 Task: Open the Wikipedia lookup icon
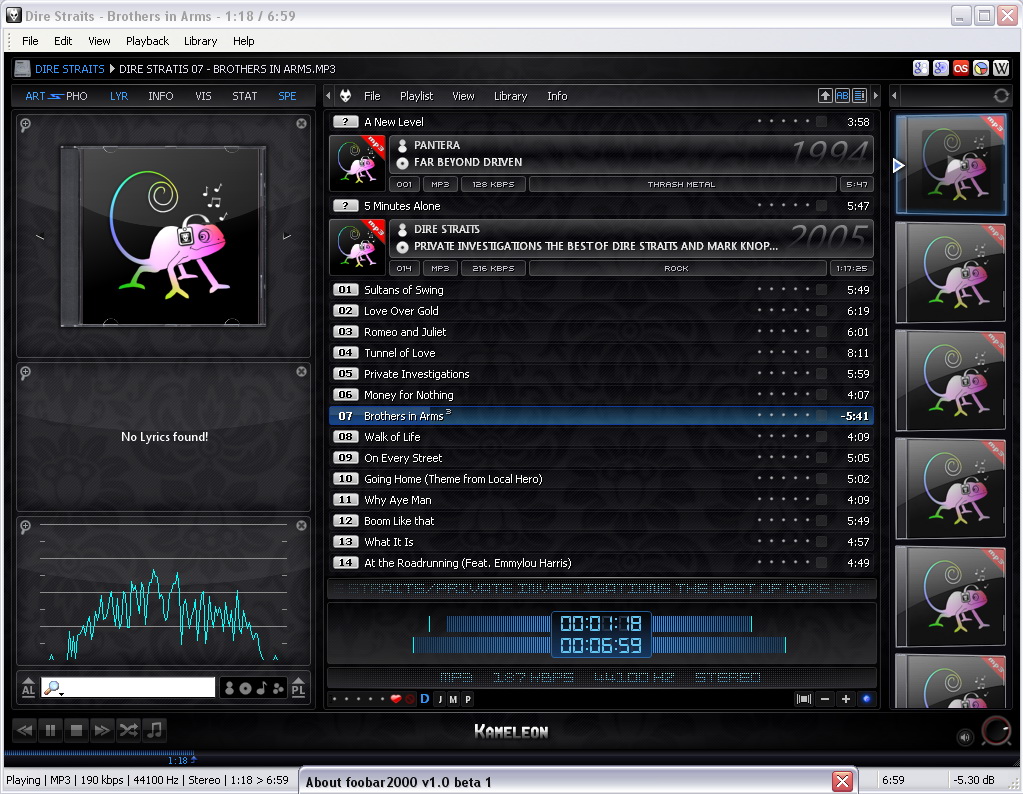(x=1001, y=68)
